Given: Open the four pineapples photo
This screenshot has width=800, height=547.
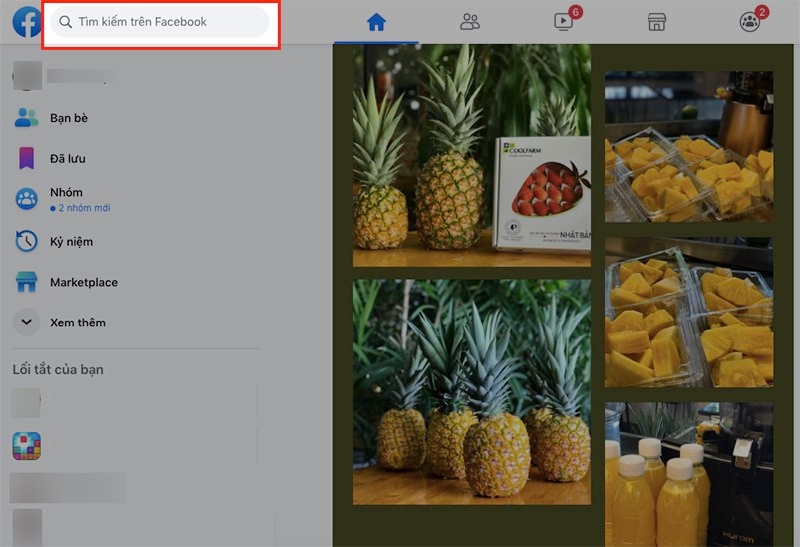Looking at the screenshot, I should [472, 392].
